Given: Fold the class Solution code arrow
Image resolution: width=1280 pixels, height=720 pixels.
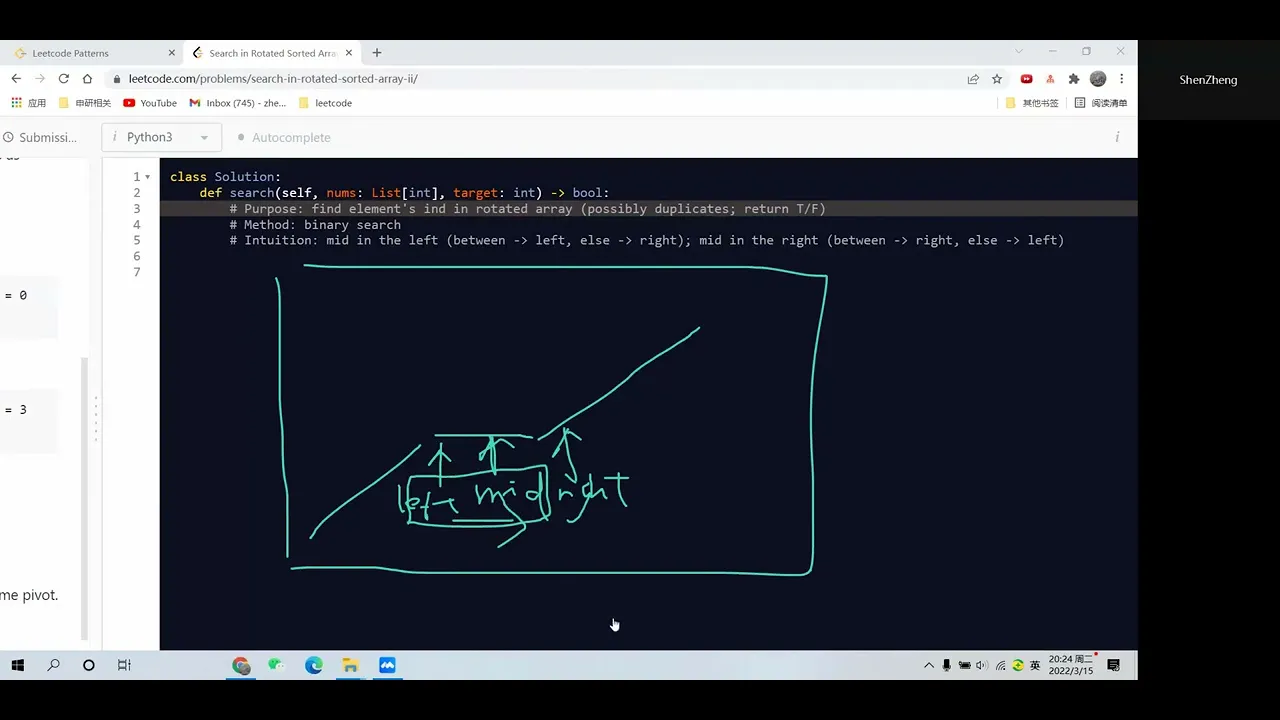Looking at the screenshot, I should pyautogui.click(x=148, y=177).
